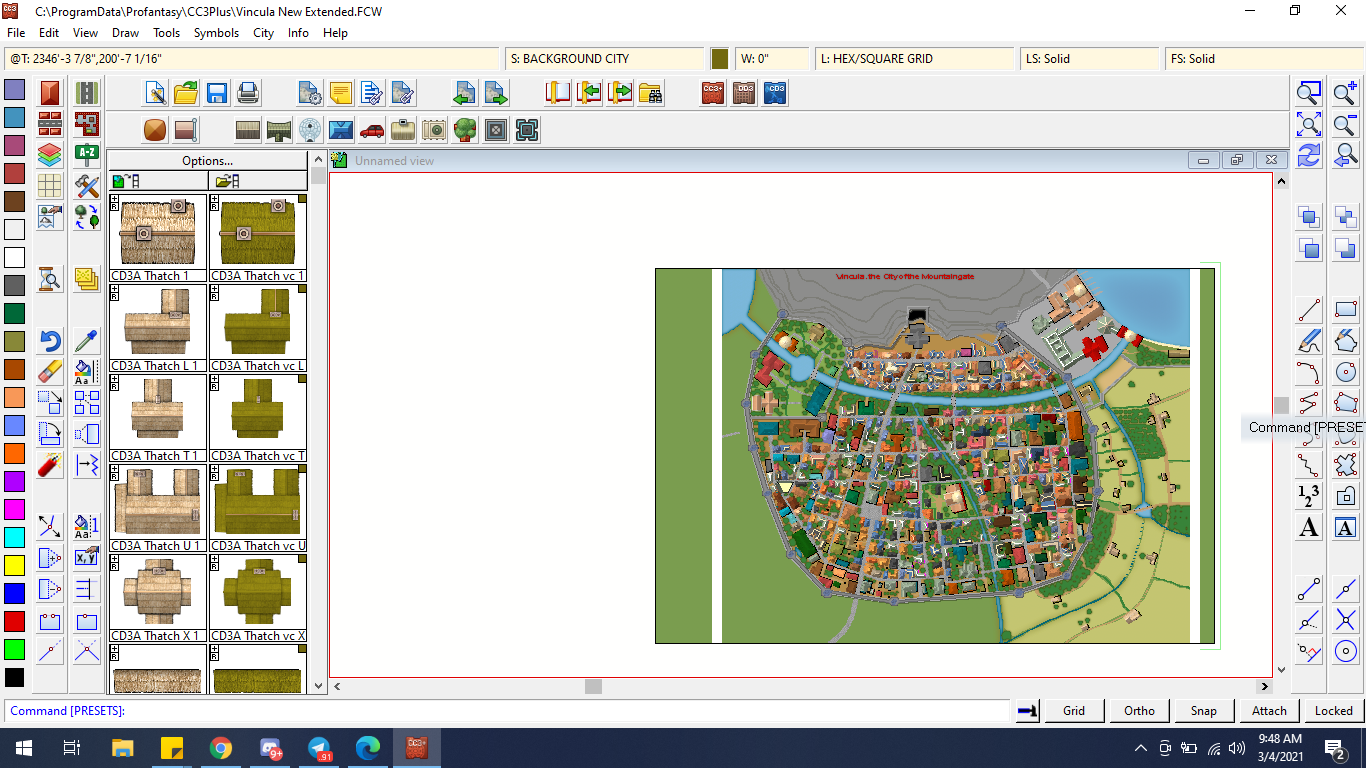Viewport: 1366px width, 768px height.
Task: Toggle the Snap button
Action: (1204, 711)
